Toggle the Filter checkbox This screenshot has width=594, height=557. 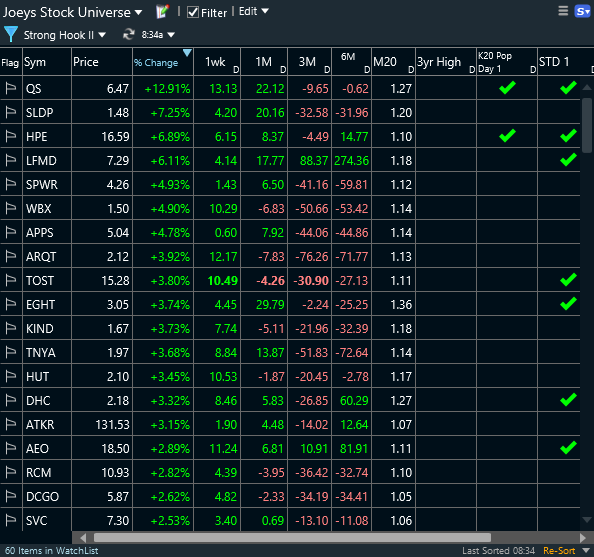point(193,12)
